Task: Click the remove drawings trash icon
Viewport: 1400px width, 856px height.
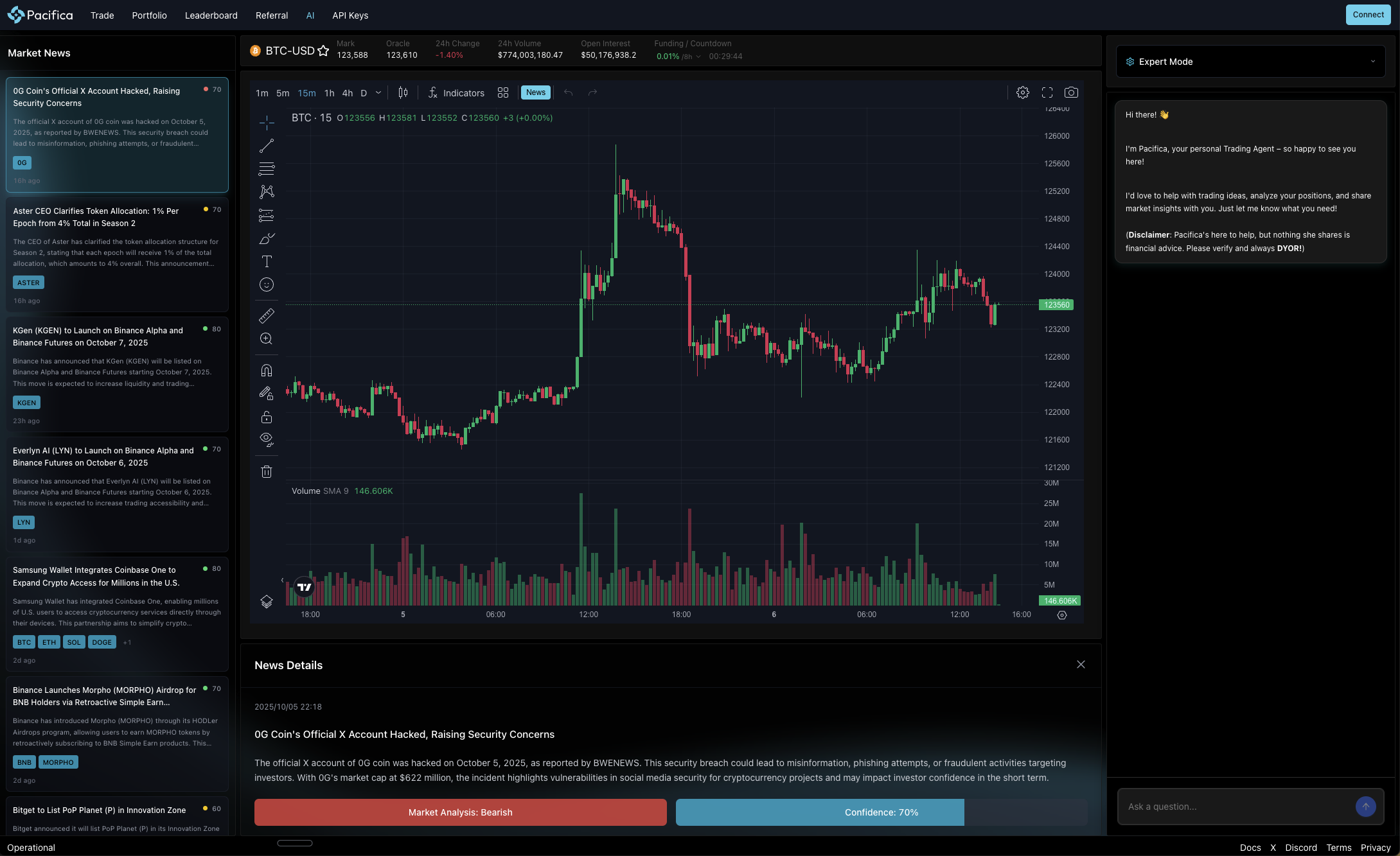Action: pos(267,472)
